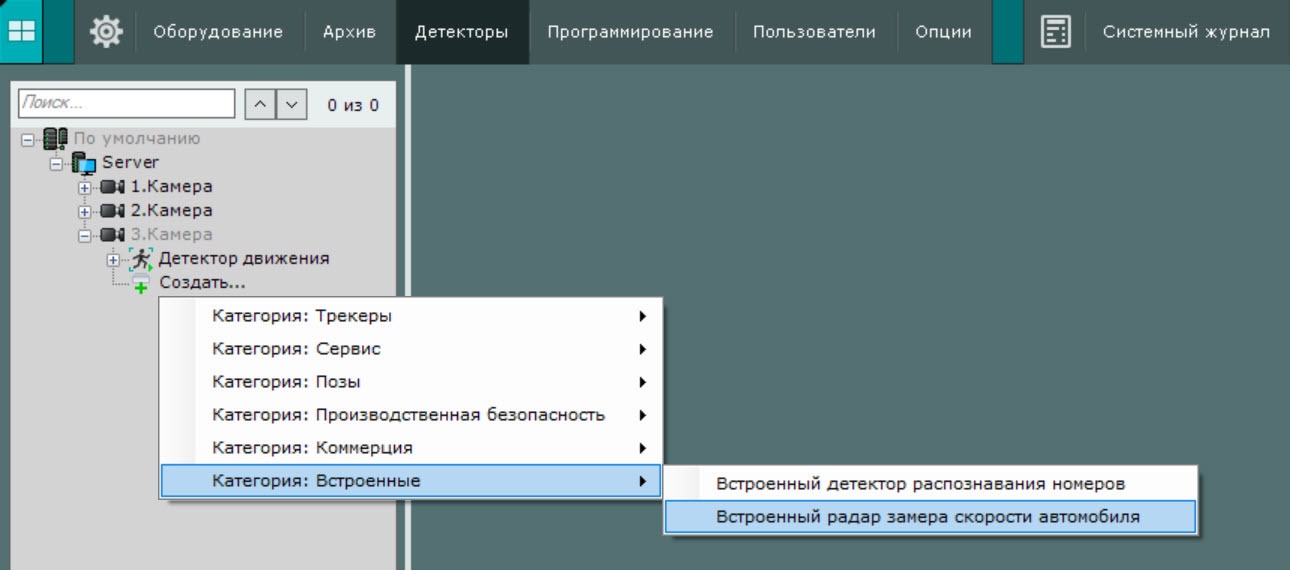
Task: Click the motion detector running-man icon
Action: coord(140,259)
